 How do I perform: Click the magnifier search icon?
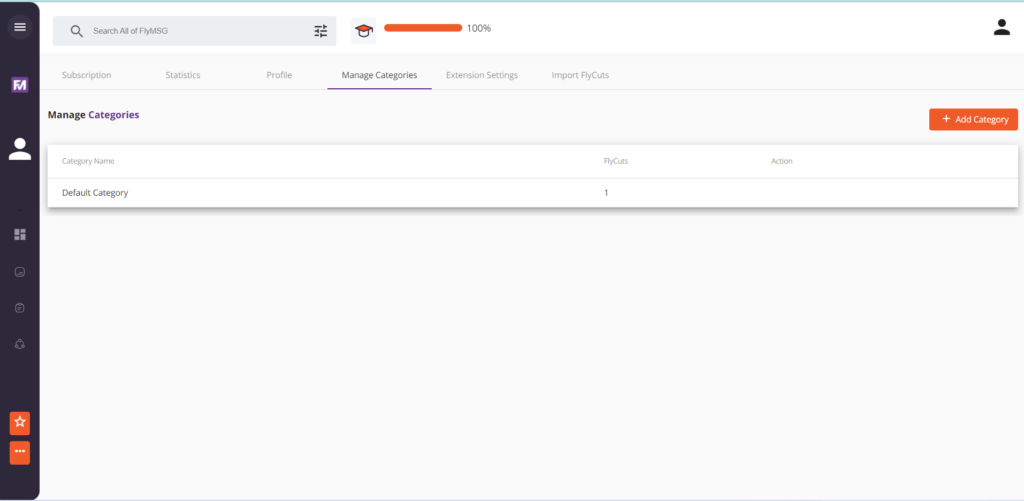(x=77, y=31)
